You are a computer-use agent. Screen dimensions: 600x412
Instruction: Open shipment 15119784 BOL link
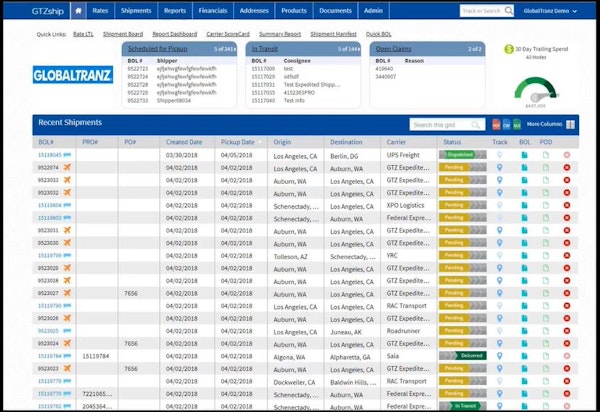click(x=49, y=356)
